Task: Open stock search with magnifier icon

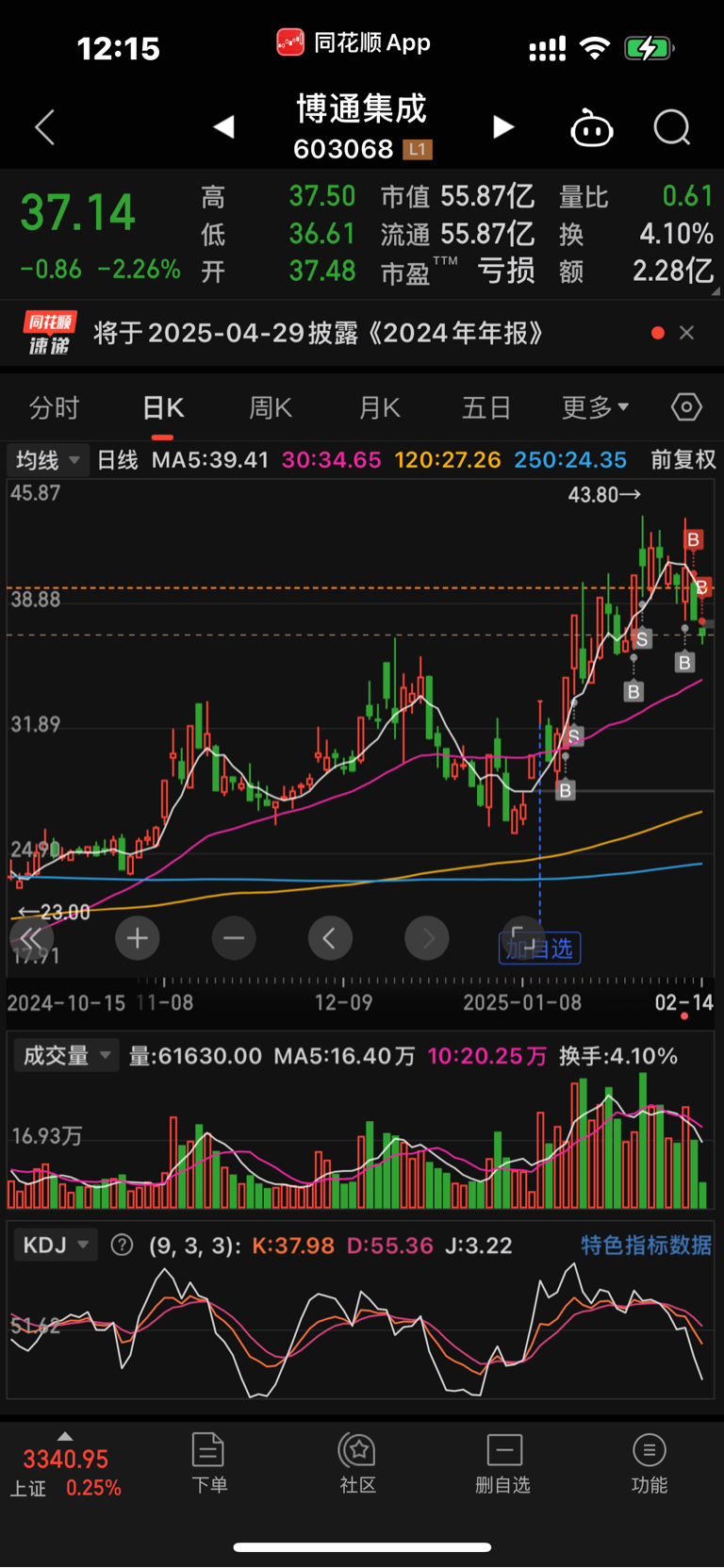Action: [x=672, y=127]
